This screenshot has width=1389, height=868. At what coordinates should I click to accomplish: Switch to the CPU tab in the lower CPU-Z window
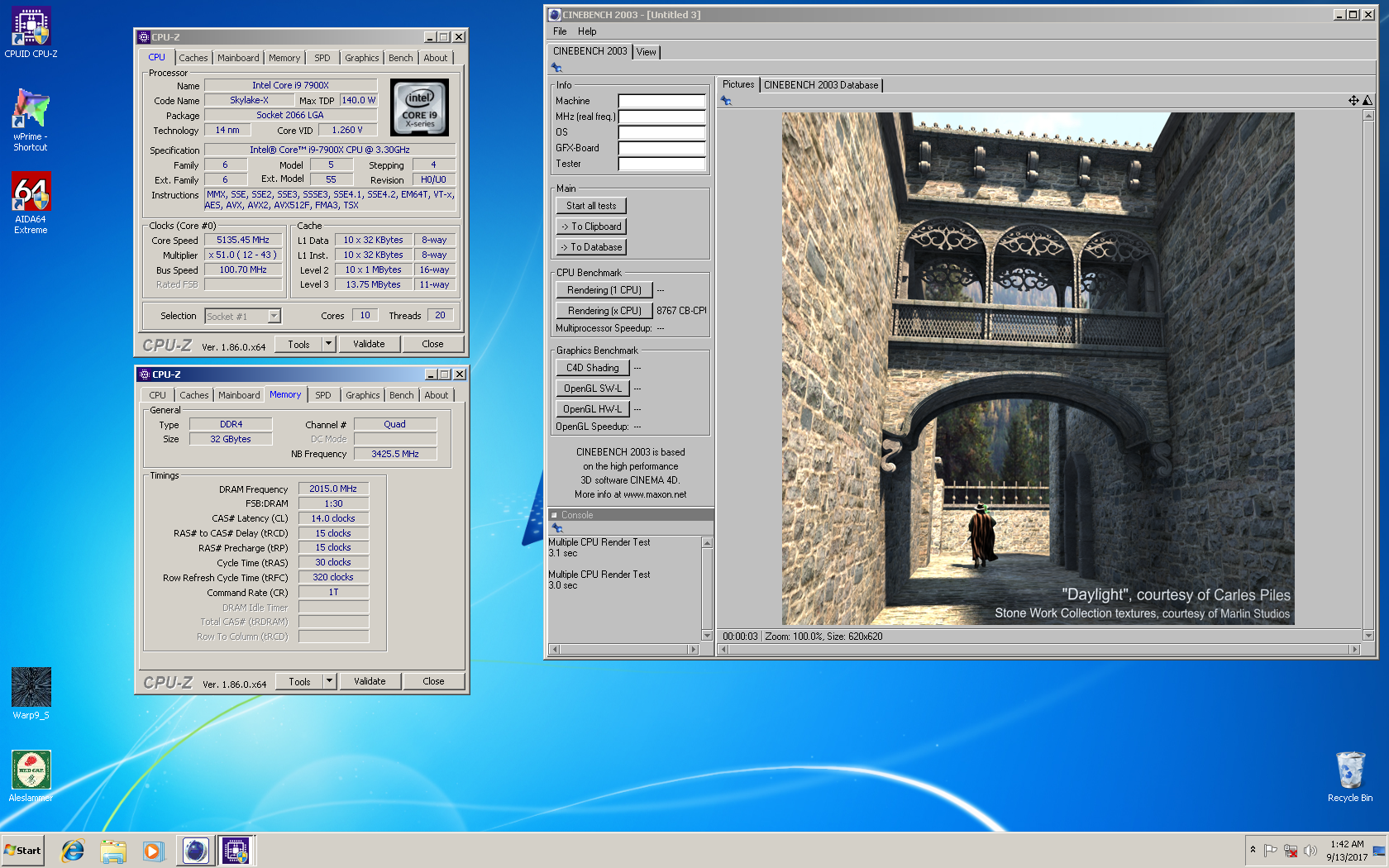tap(157, 395)
